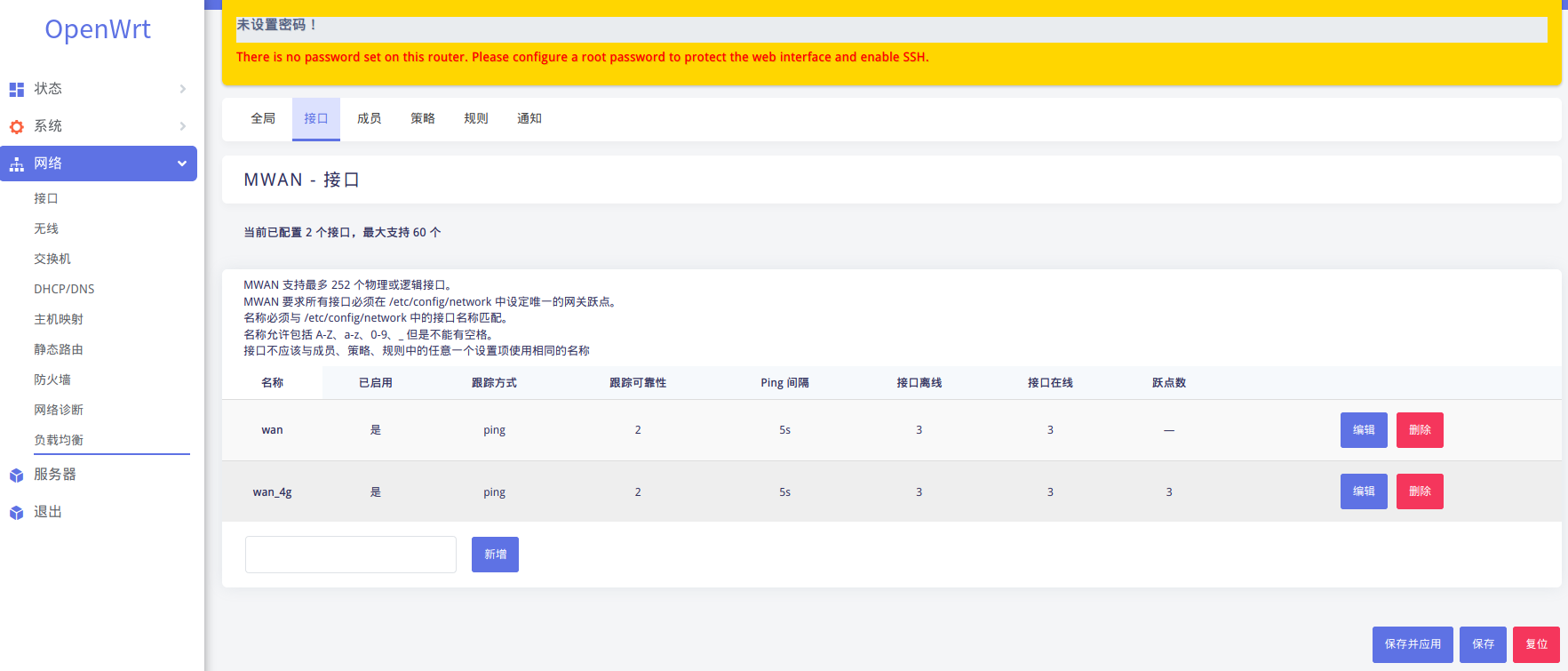Edit the wan interface with 编辑
This screenshot has width=1568, height=671.
coord(1364,430)
